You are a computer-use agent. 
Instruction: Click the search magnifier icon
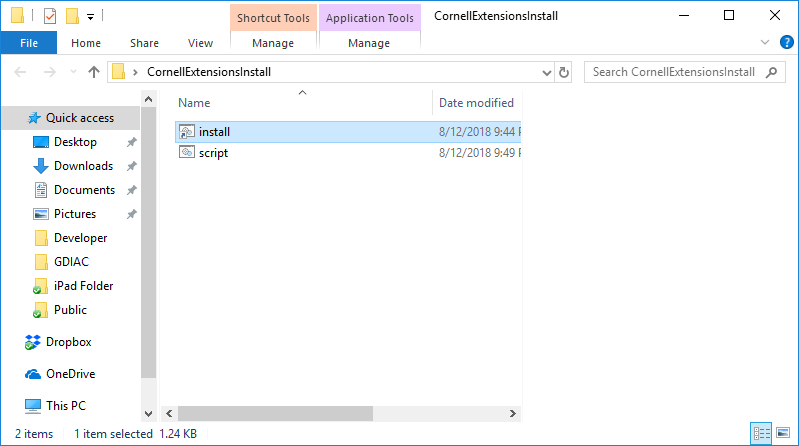point(771,72)
